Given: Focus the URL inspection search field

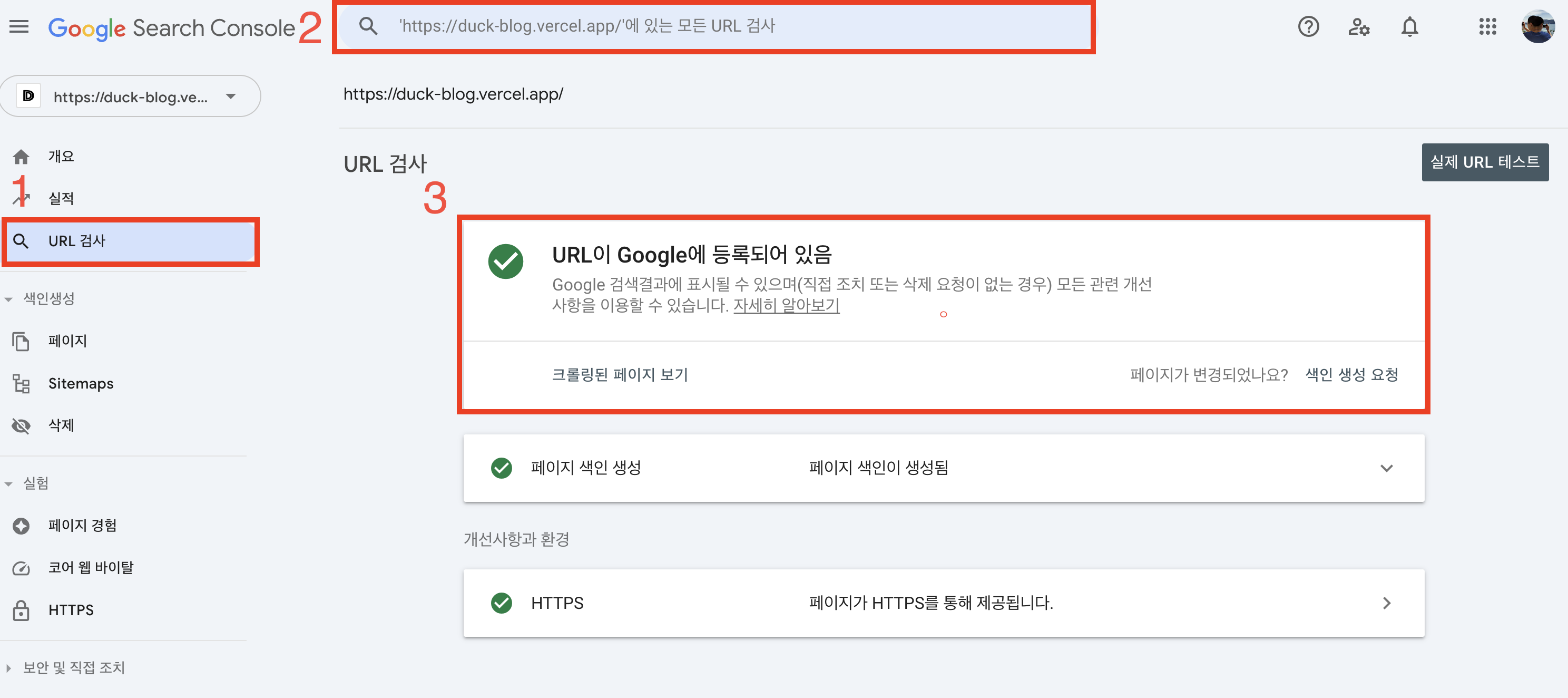Looking at the screenshot, I should coord(712,26).
